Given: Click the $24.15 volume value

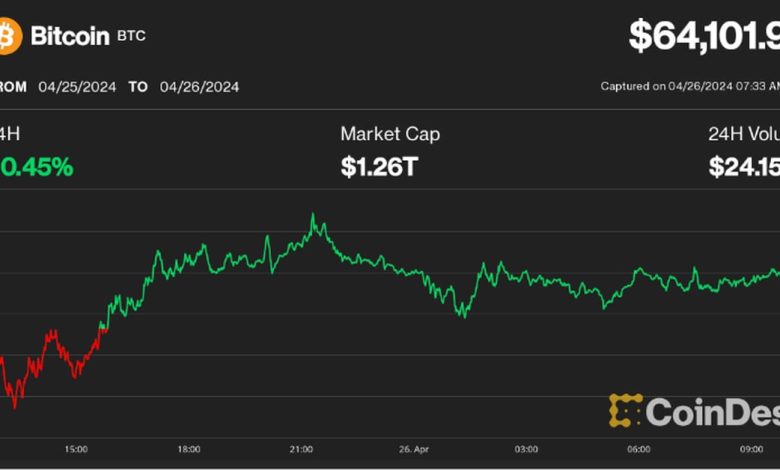Looking at the screenshot, I should tap(743, 167).
